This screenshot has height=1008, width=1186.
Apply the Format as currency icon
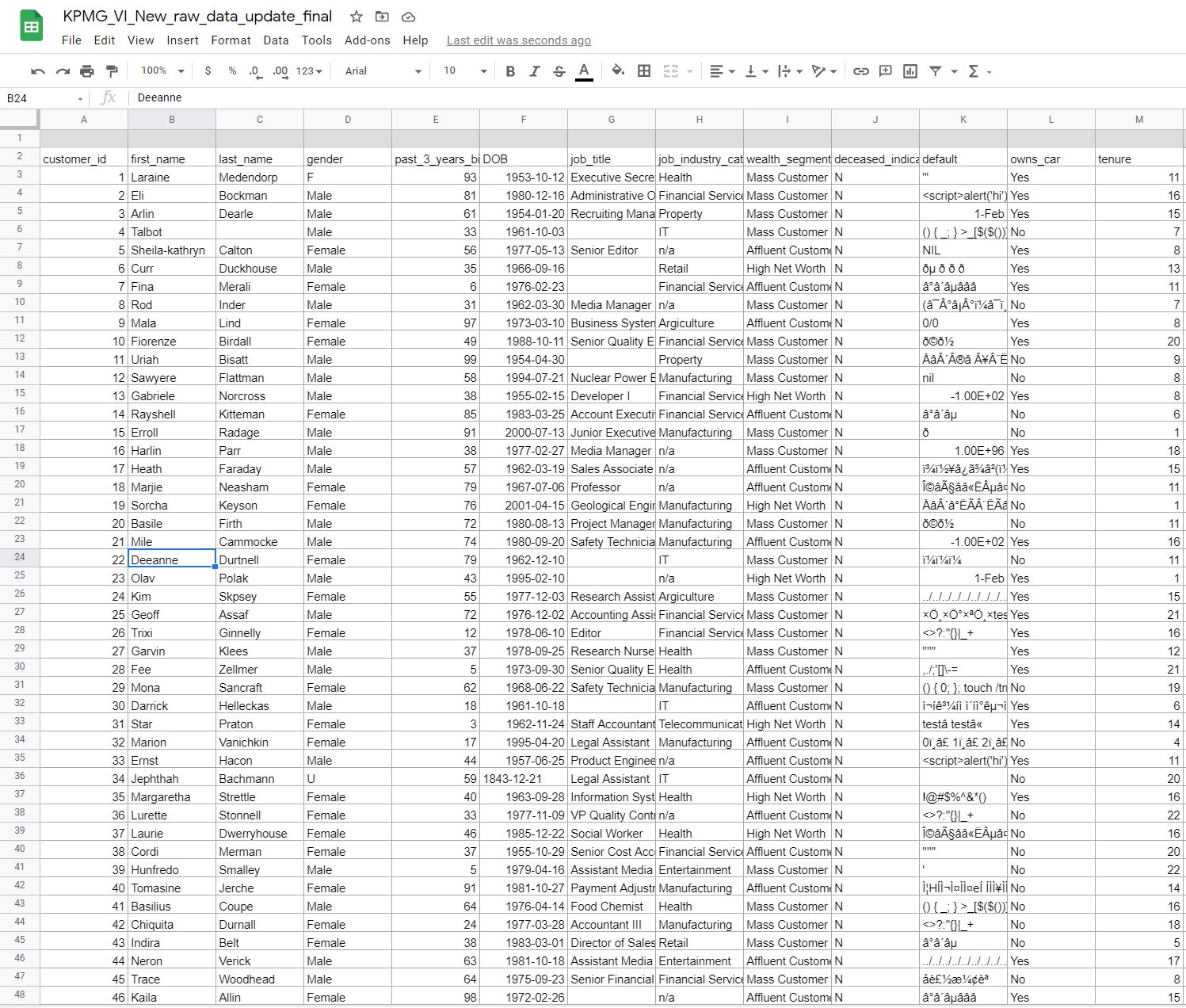[x=208, y=71]
